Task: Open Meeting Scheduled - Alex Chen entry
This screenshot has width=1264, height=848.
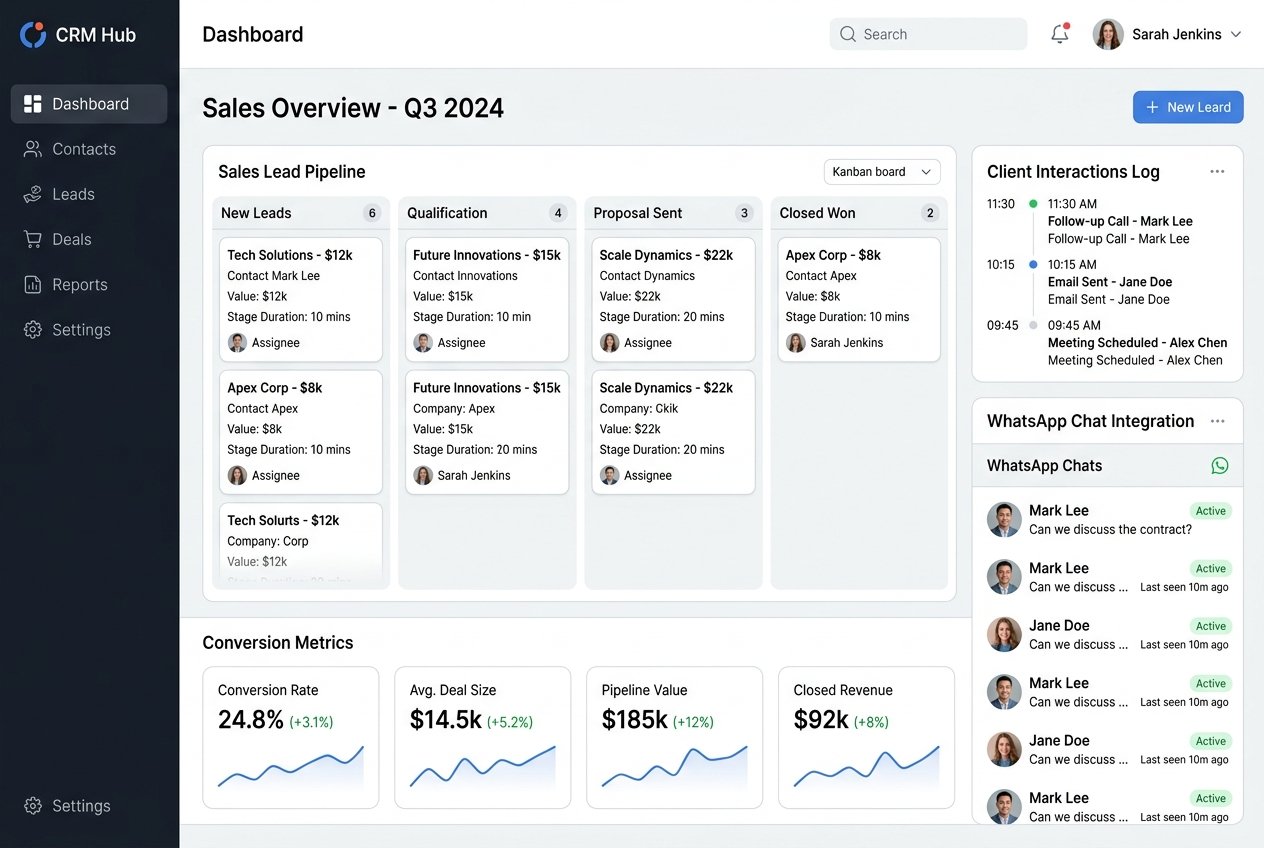Action: [1137, 343]
